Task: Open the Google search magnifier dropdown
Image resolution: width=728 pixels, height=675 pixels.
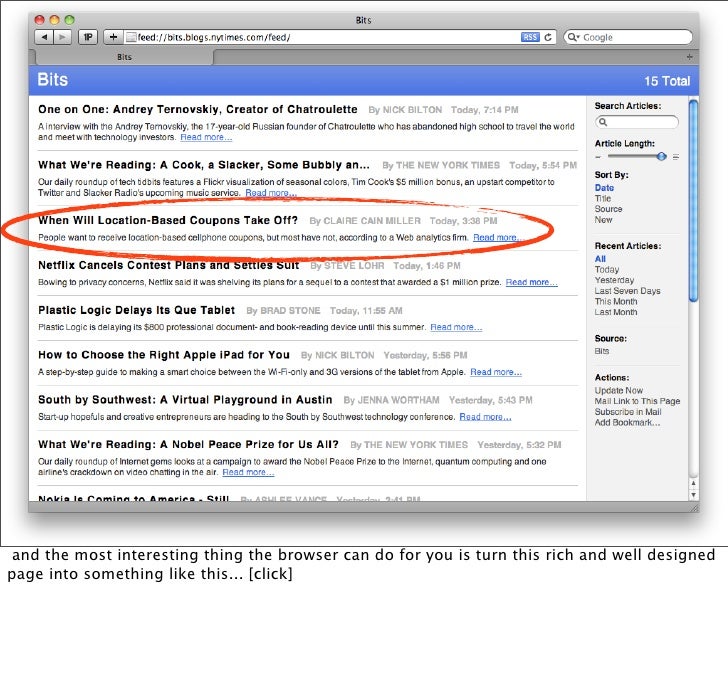Action: 574,37
